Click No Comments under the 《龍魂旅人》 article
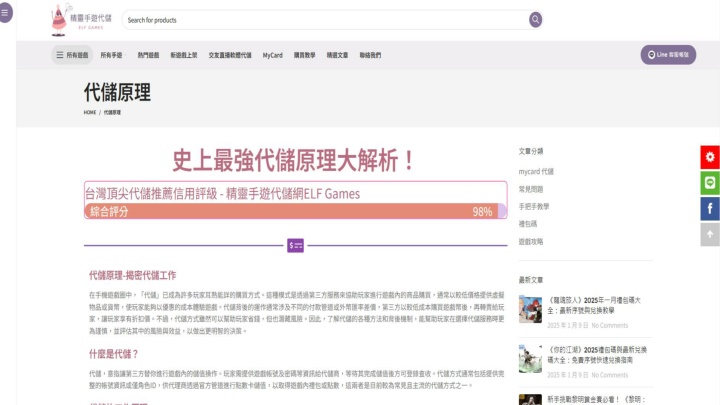This screenshot has height=405, width=720. pos(609,326)
